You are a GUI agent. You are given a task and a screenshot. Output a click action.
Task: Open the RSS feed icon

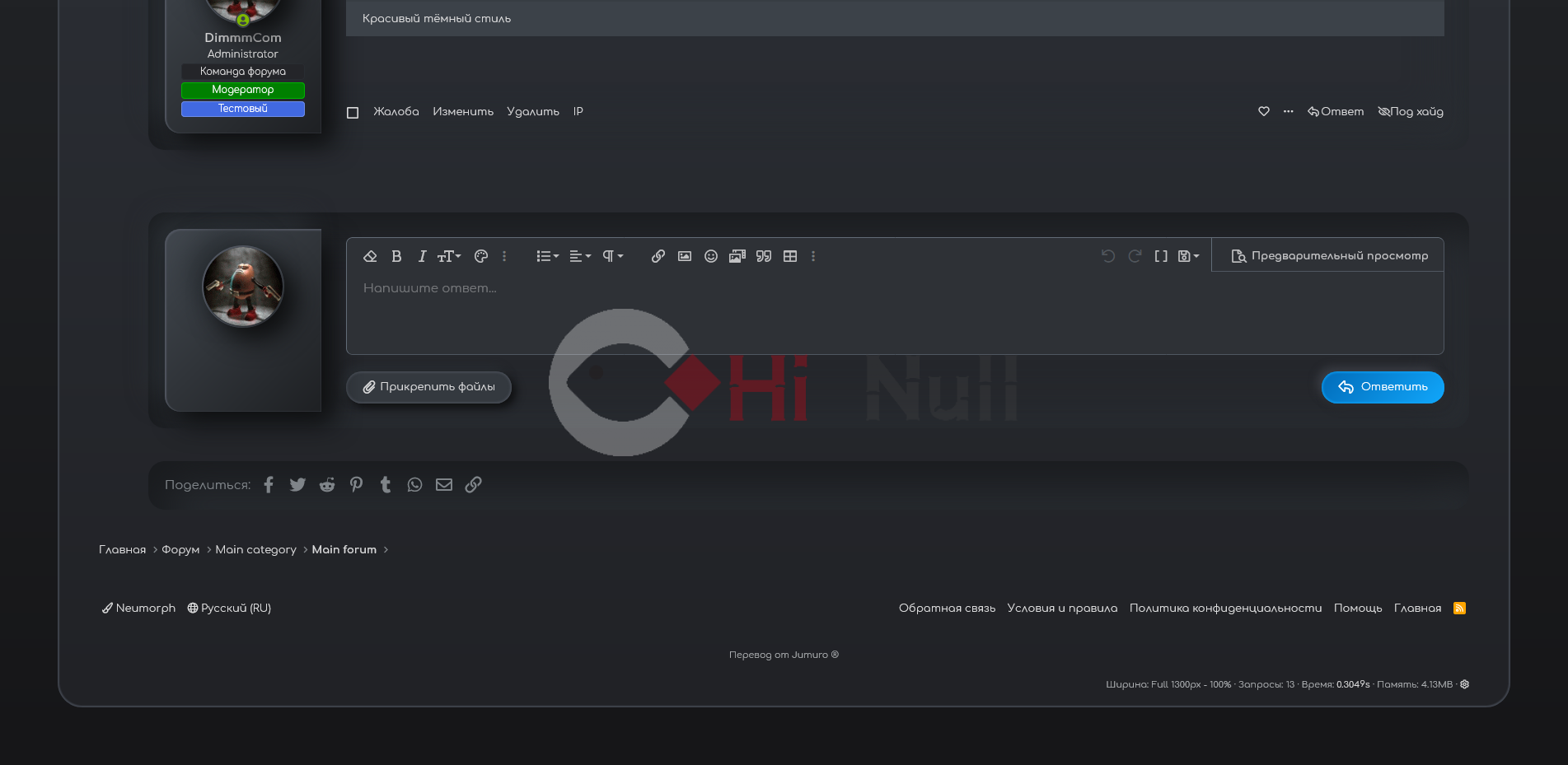point(1459,609)
